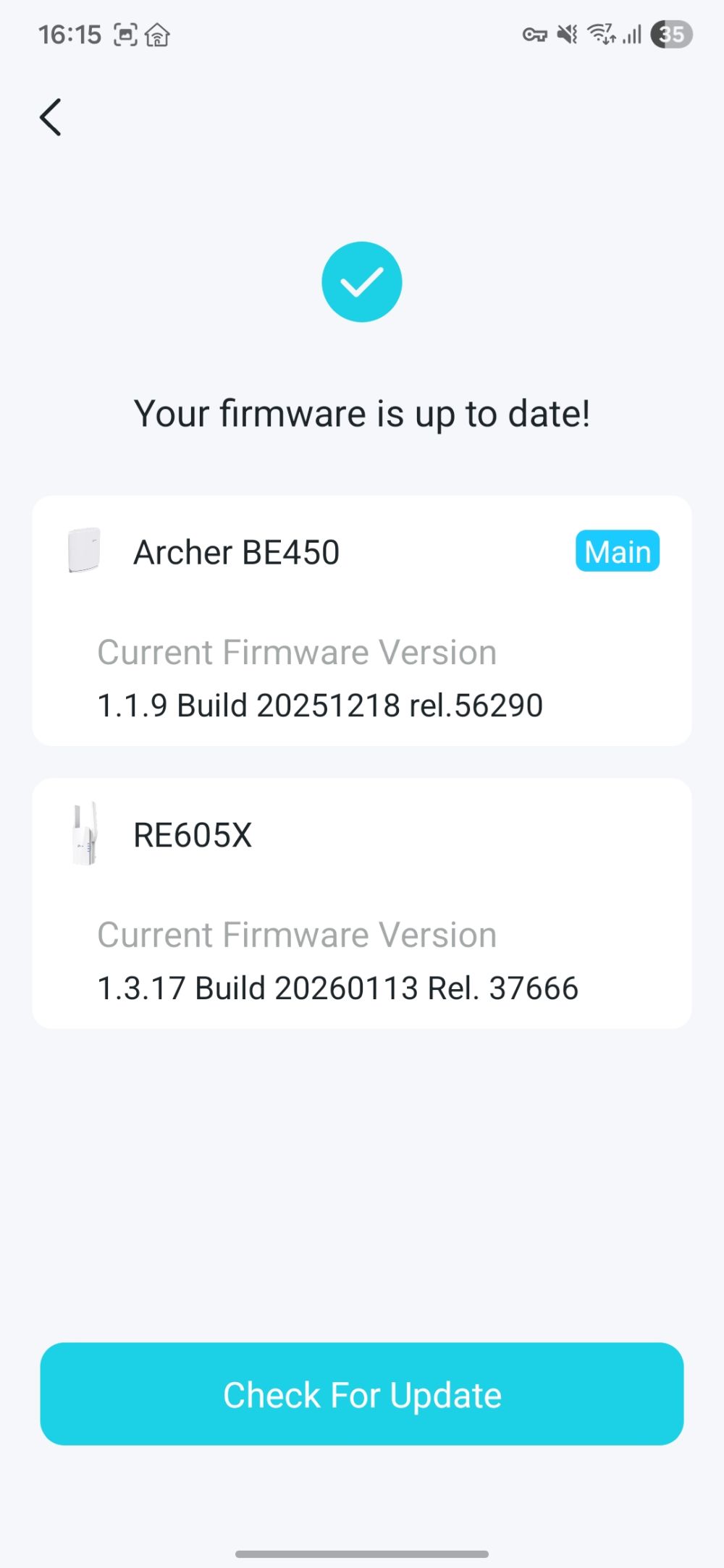The height and width of the screenshot is (1568, 724).
Task: Tap Archer BE450 firmware version 1.1.9 text
Action: pos(320,705)
